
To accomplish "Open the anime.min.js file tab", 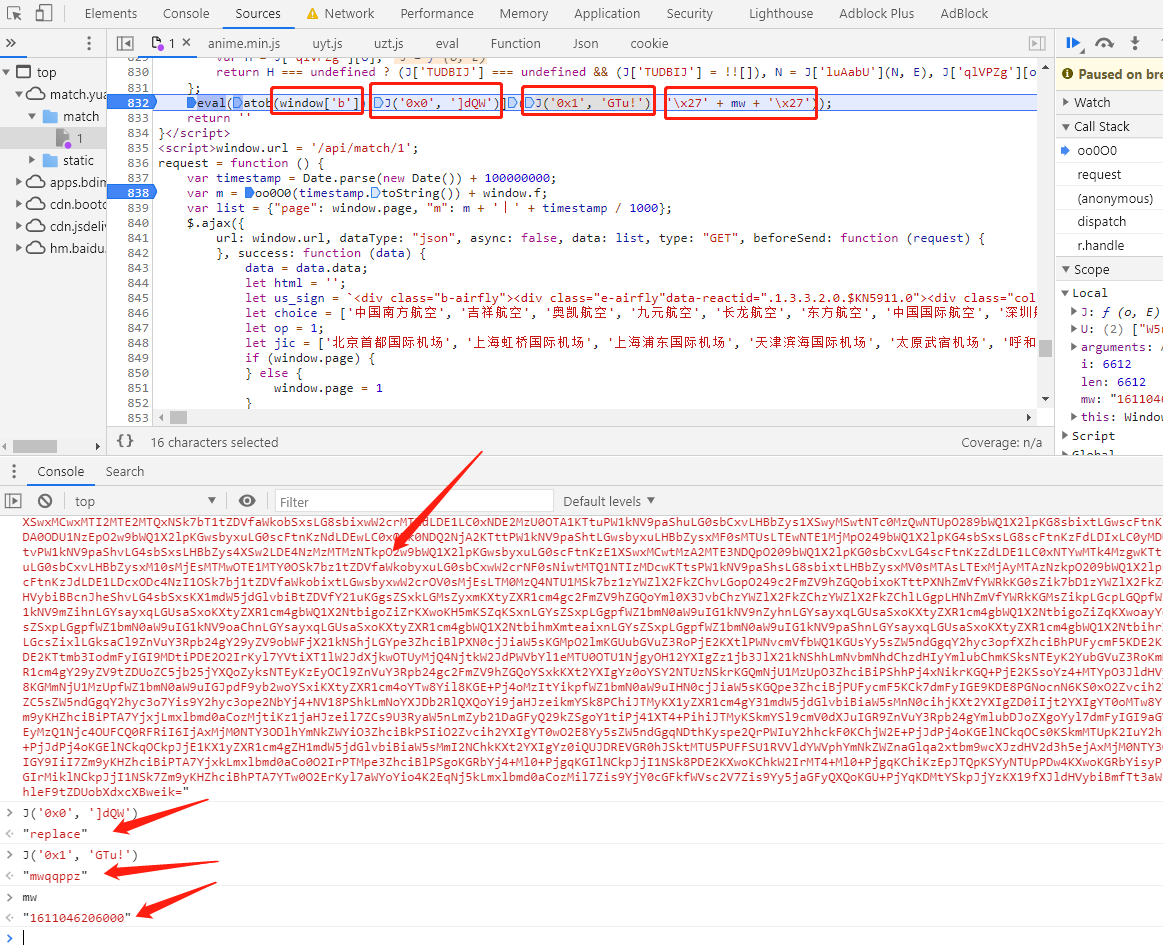I will pos(244,43).
